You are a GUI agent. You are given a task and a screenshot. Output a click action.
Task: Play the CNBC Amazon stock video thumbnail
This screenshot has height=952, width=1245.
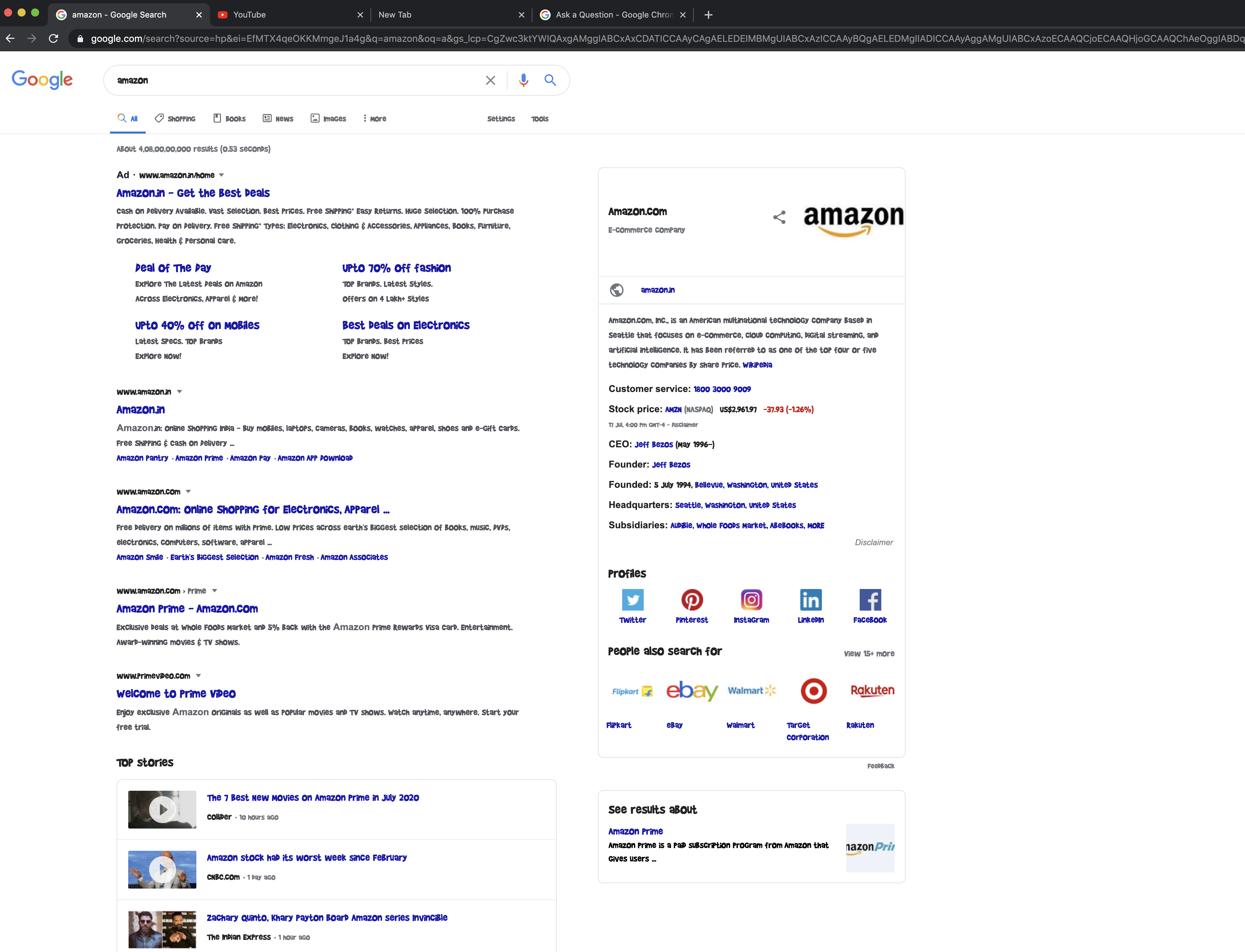(162, 869)
